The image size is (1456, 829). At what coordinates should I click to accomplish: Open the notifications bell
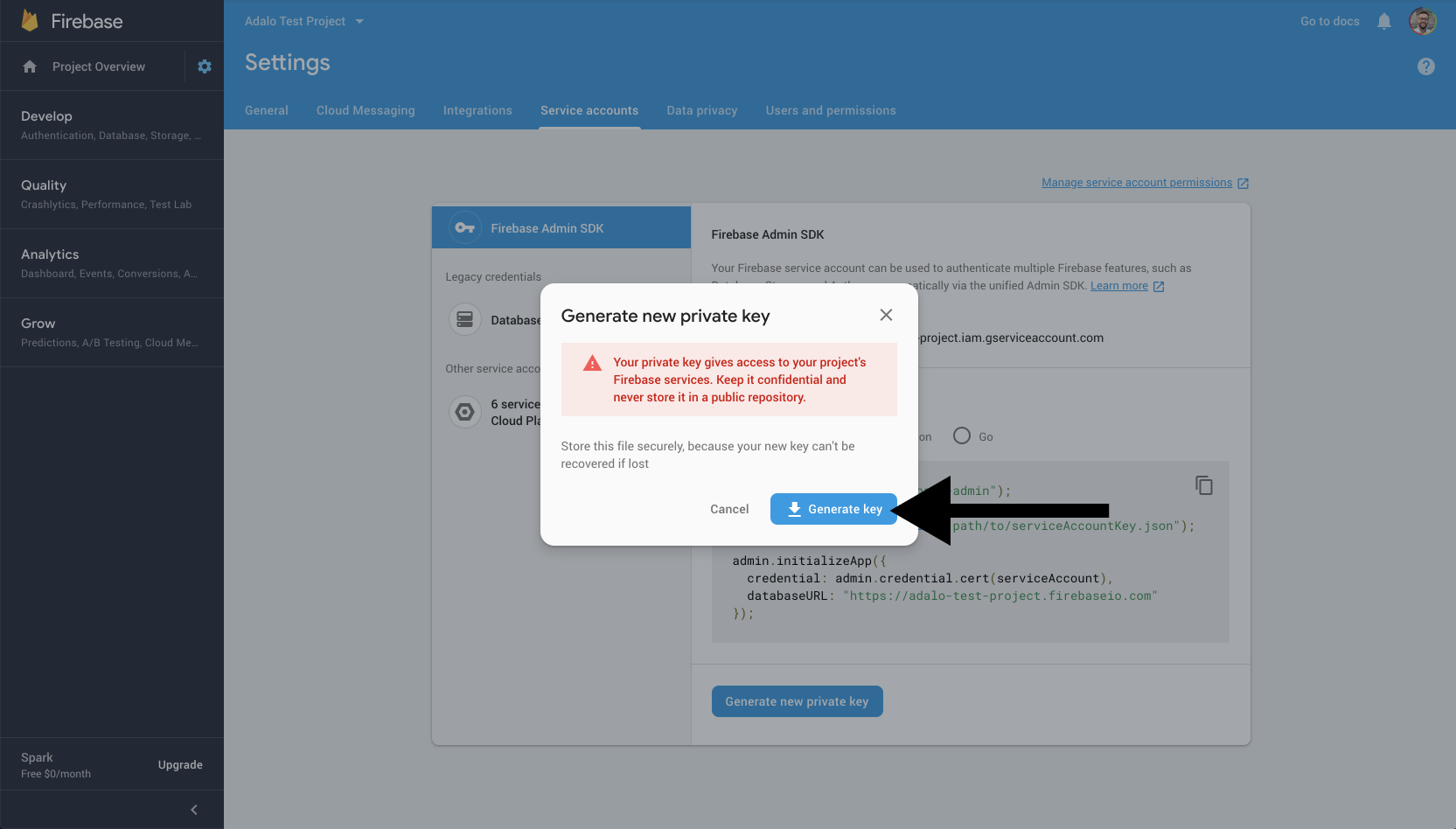tap(1383, 21)
